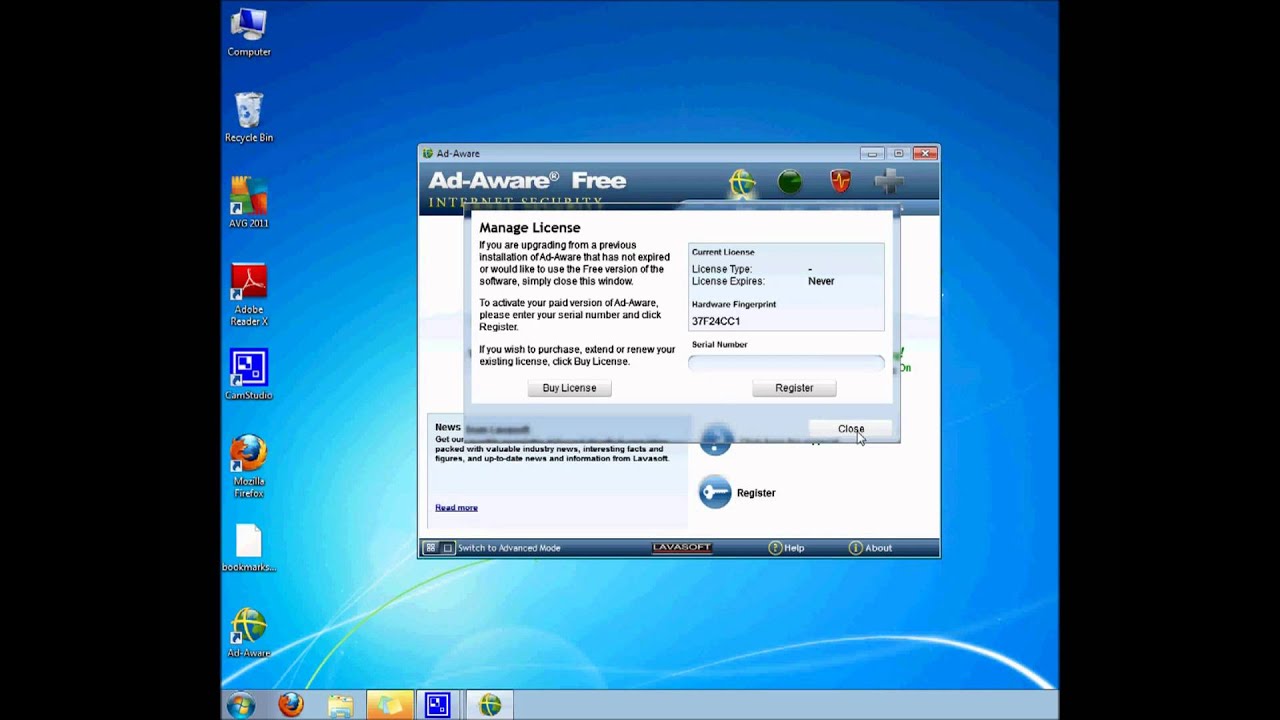Select the Adobe Reader X desktop shortcut

249,295
